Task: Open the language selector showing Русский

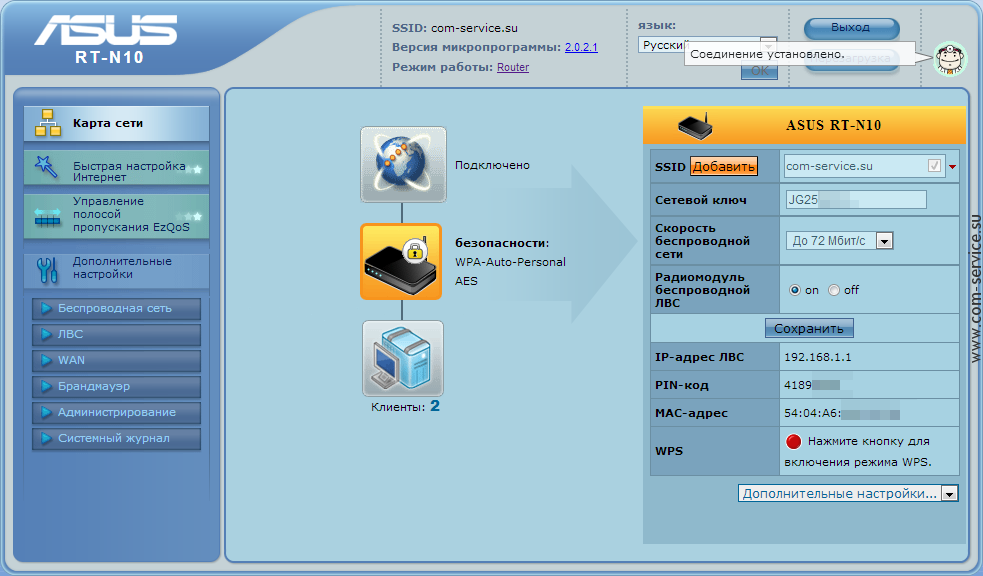Action: coord(707,45)
